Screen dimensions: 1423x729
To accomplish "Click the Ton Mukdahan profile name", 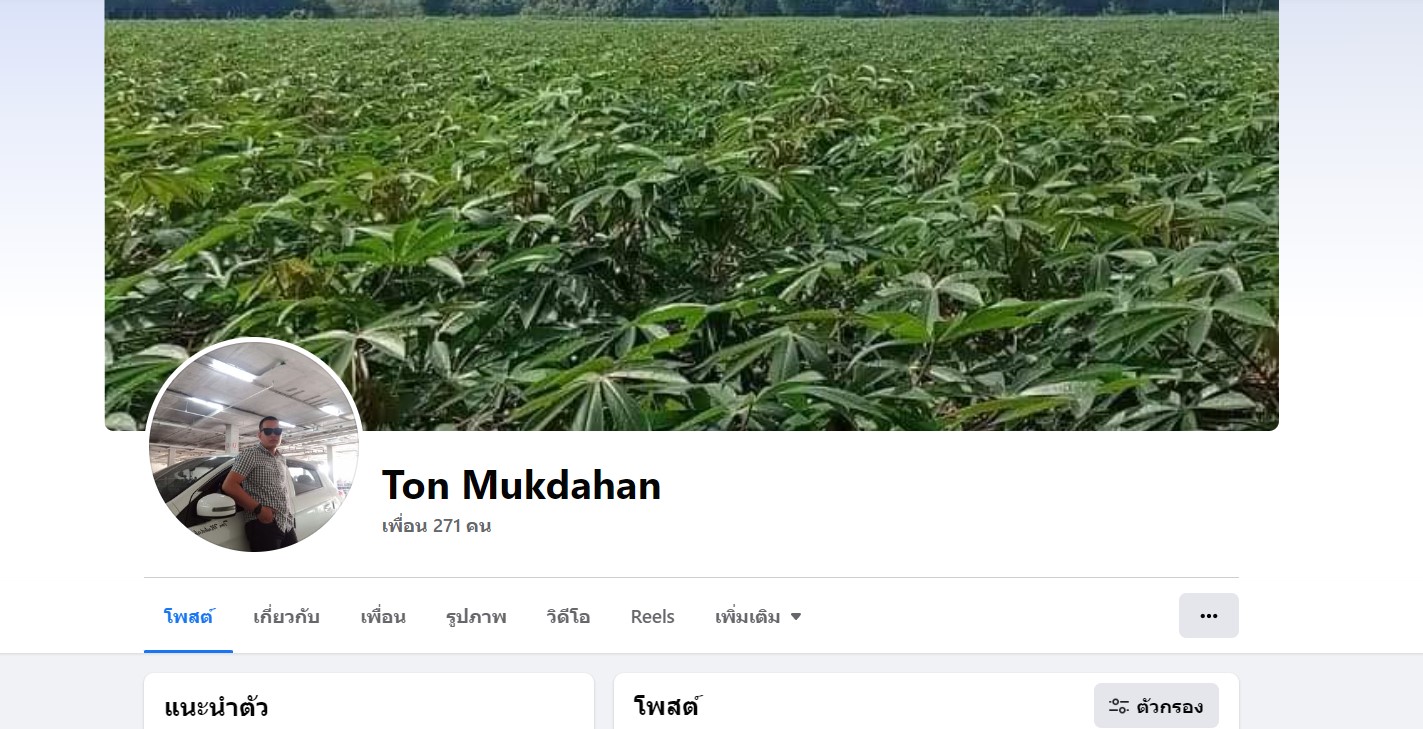I will pyautogui.click(x=521, y=485).
